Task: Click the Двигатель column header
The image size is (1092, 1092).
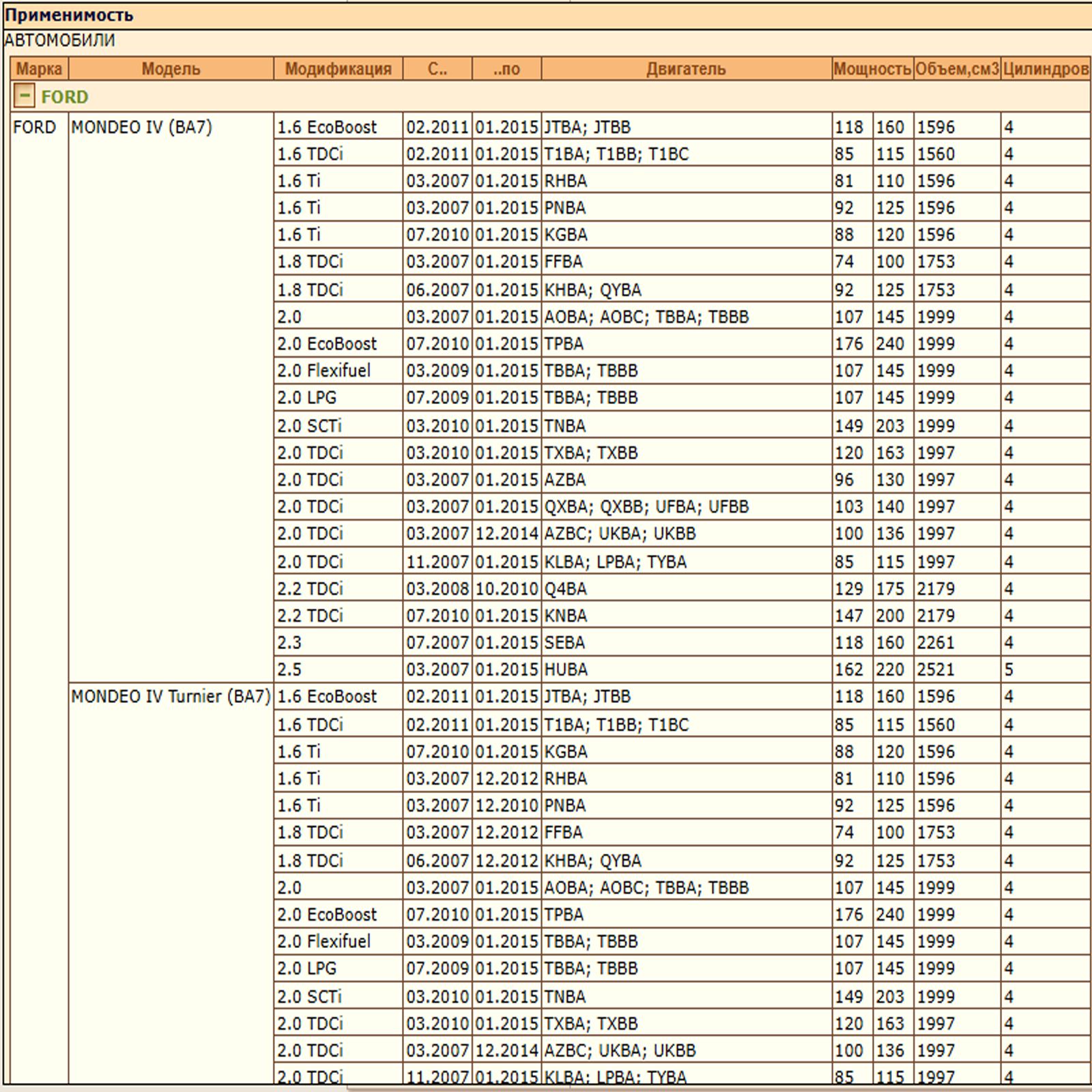Action: [686, 69]
